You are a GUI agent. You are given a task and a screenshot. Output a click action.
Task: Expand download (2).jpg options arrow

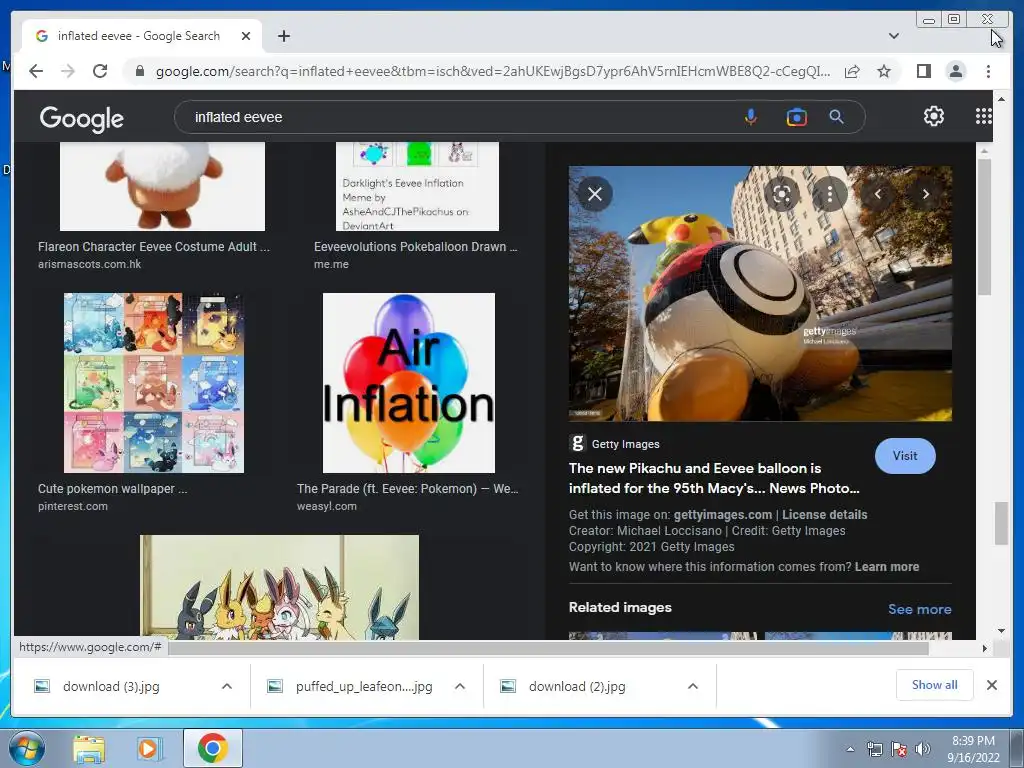(x=693, y=686)
